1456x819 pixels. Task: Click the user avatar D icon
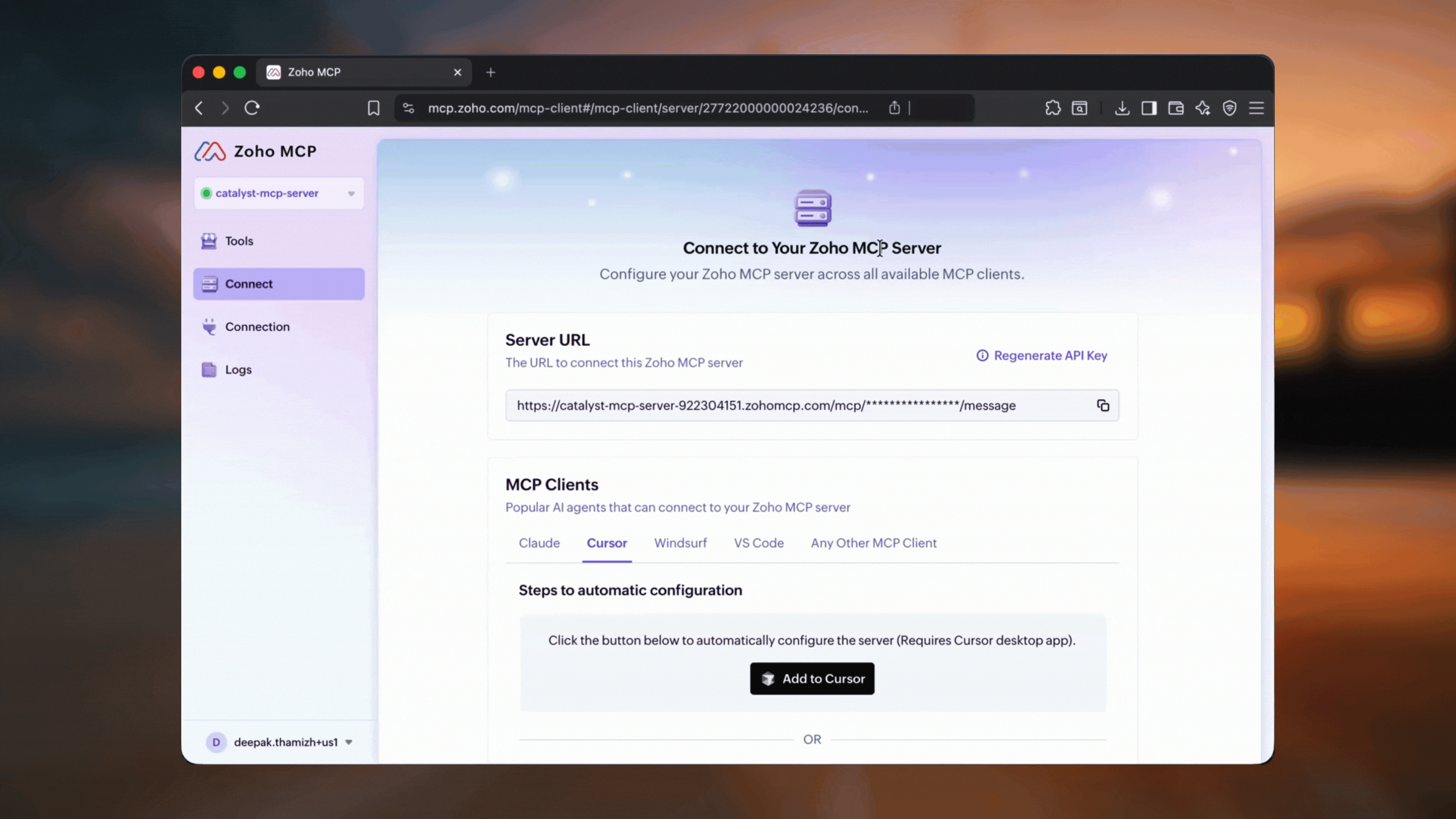216,742
